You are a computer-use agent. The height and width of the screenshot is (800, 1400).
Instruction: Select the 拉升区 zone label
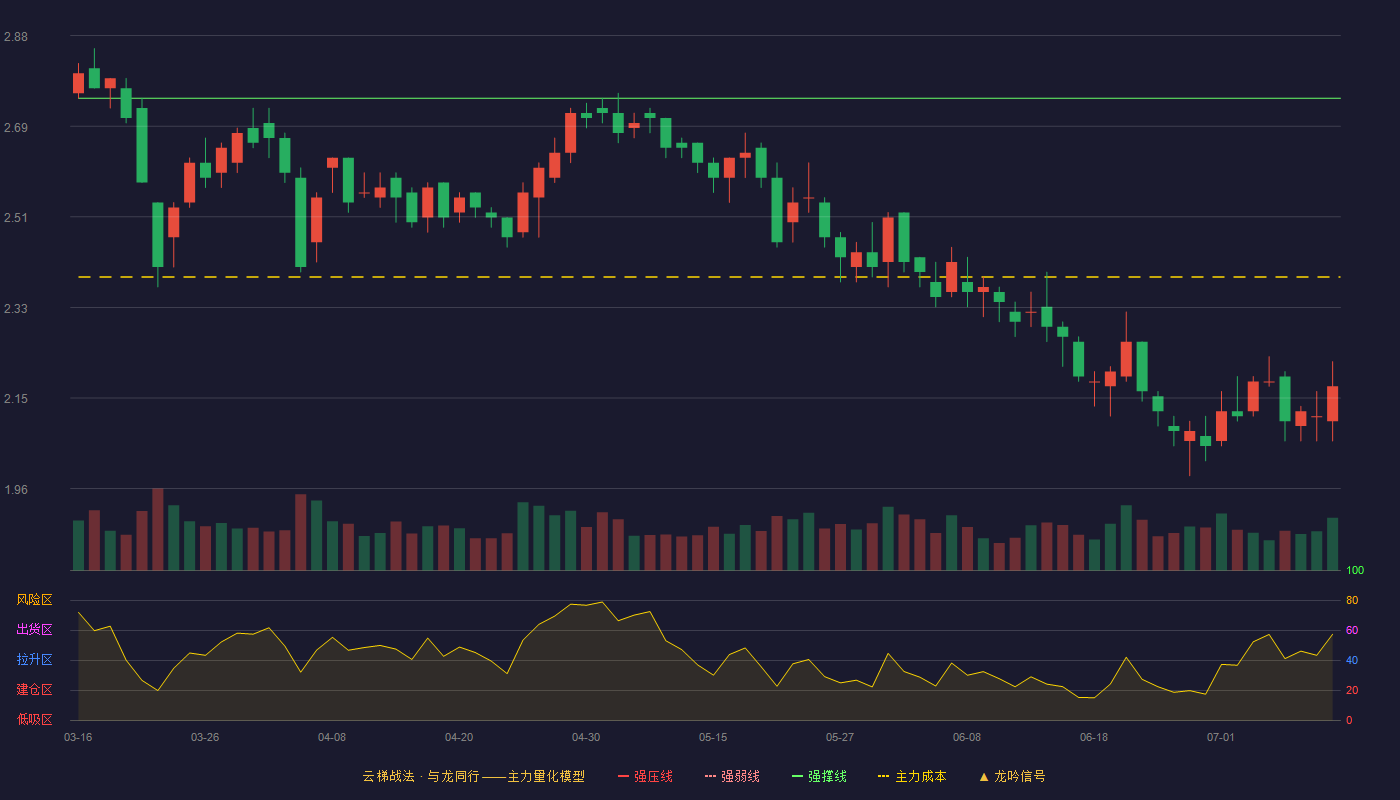(x=34, y=660)
